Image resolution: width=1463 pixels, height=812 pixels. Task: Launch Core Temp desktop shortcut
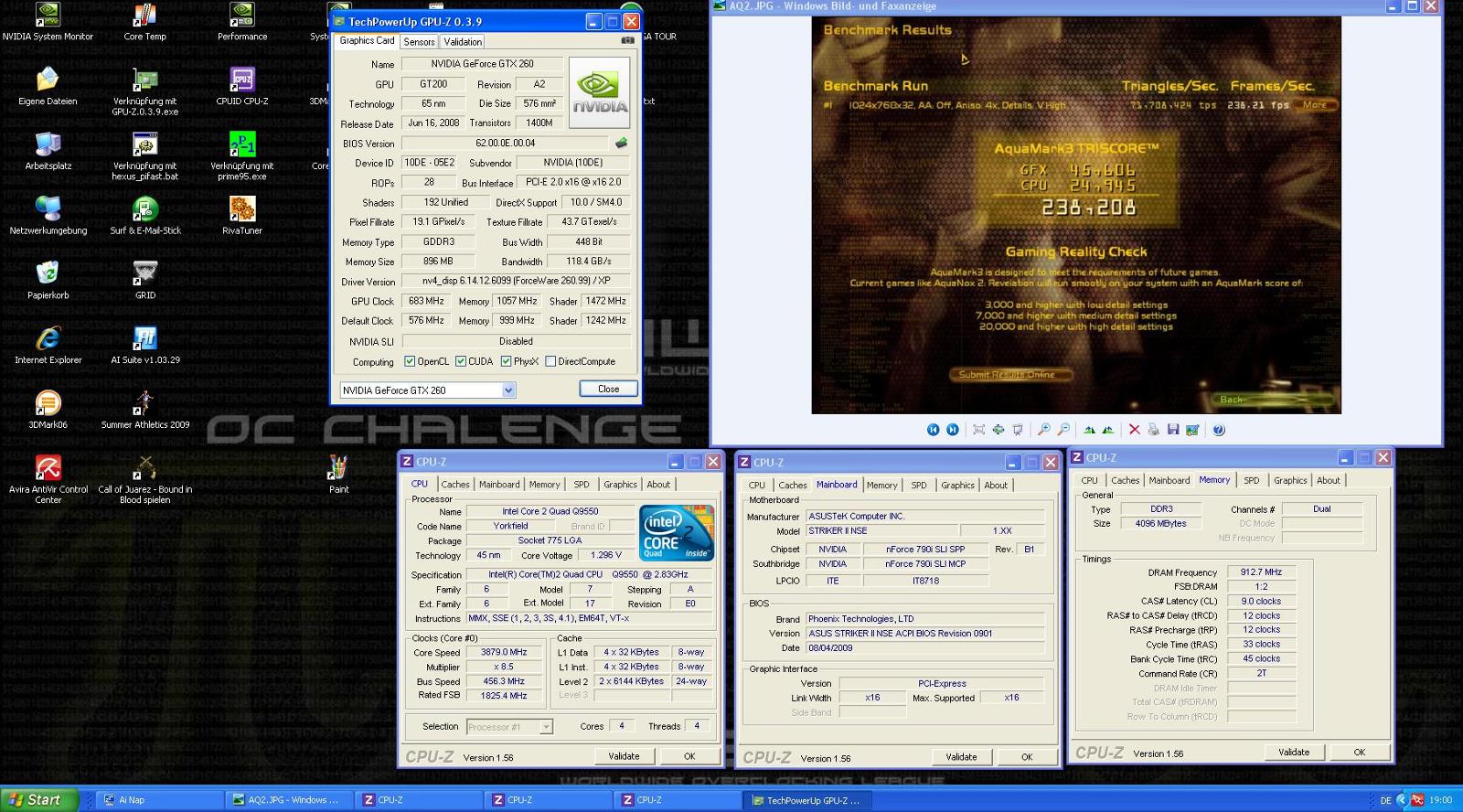144,23
